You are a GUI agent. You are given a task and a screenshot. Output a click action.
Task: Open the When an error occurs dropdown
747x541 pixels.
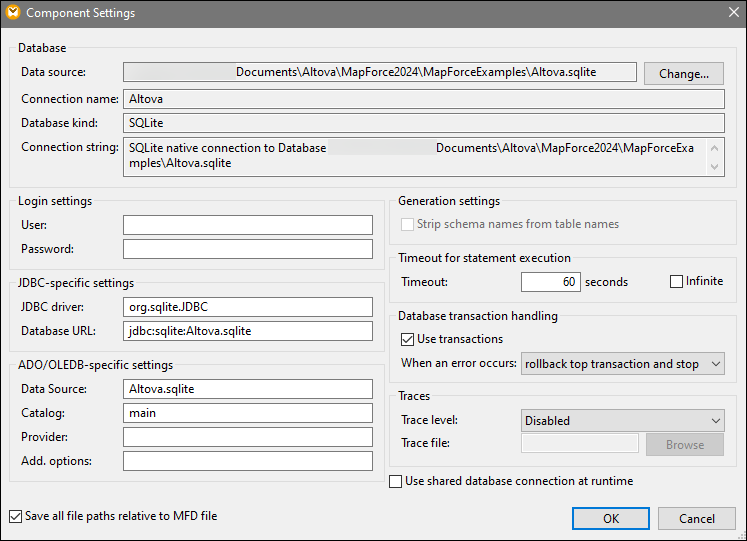[622, 364]
